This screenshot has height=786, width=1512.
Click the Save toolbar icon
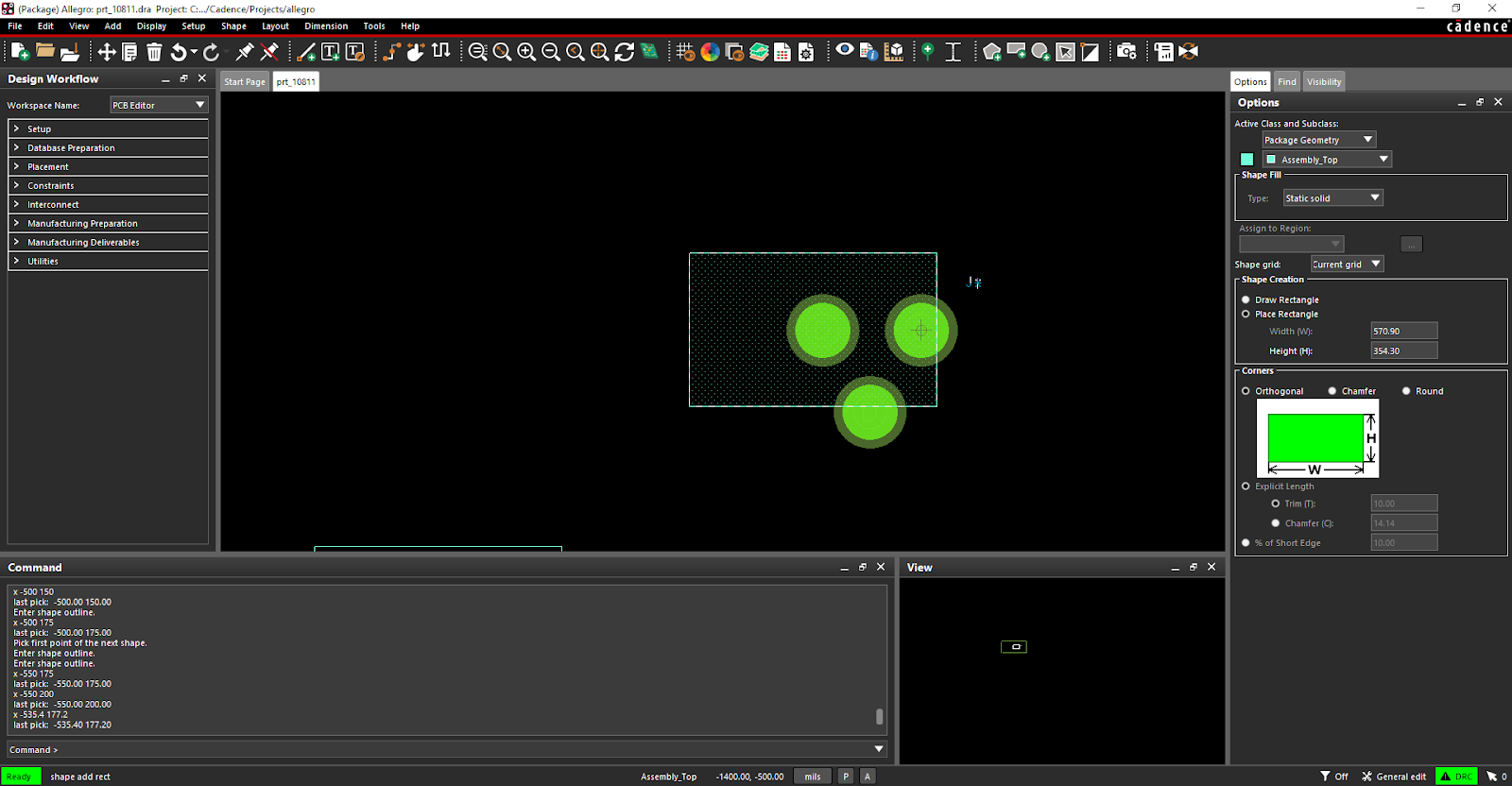pos(69,52)
